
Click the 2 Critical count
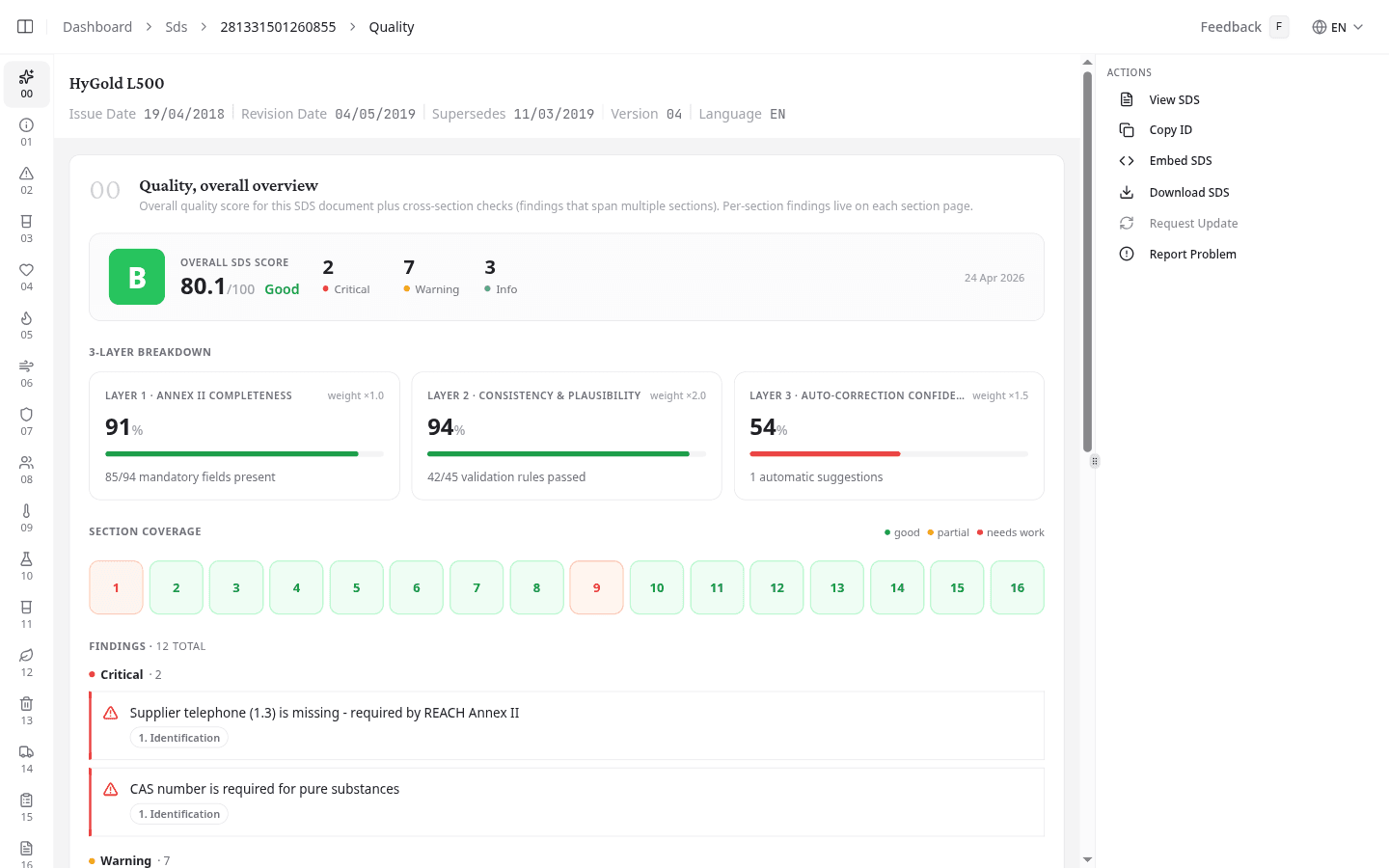346,276
